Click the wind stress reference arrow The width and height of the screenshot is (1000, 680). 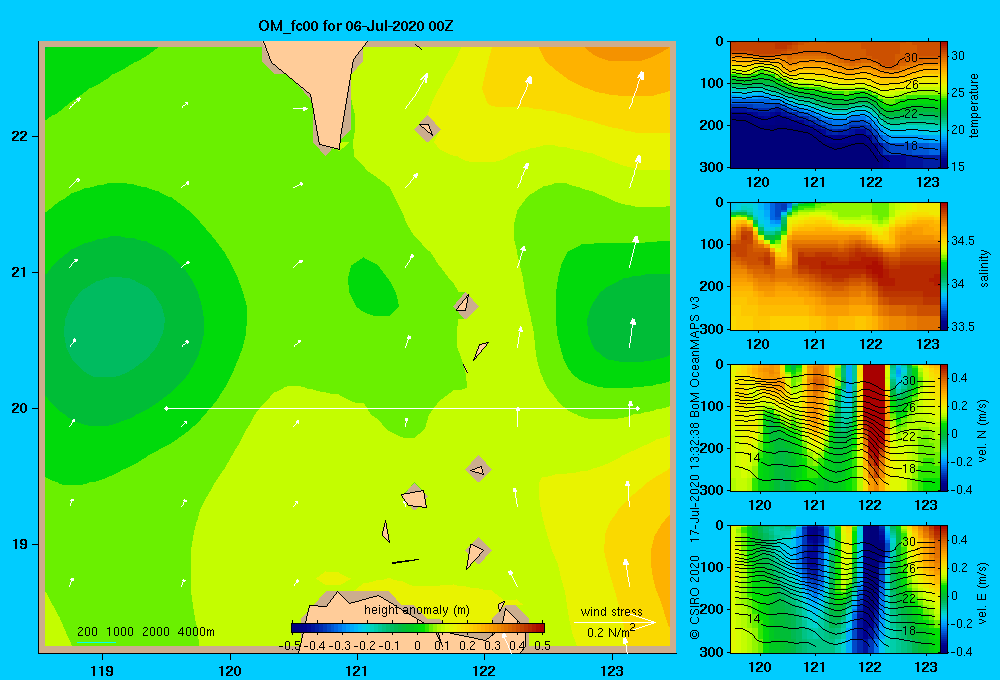(615, 622)
